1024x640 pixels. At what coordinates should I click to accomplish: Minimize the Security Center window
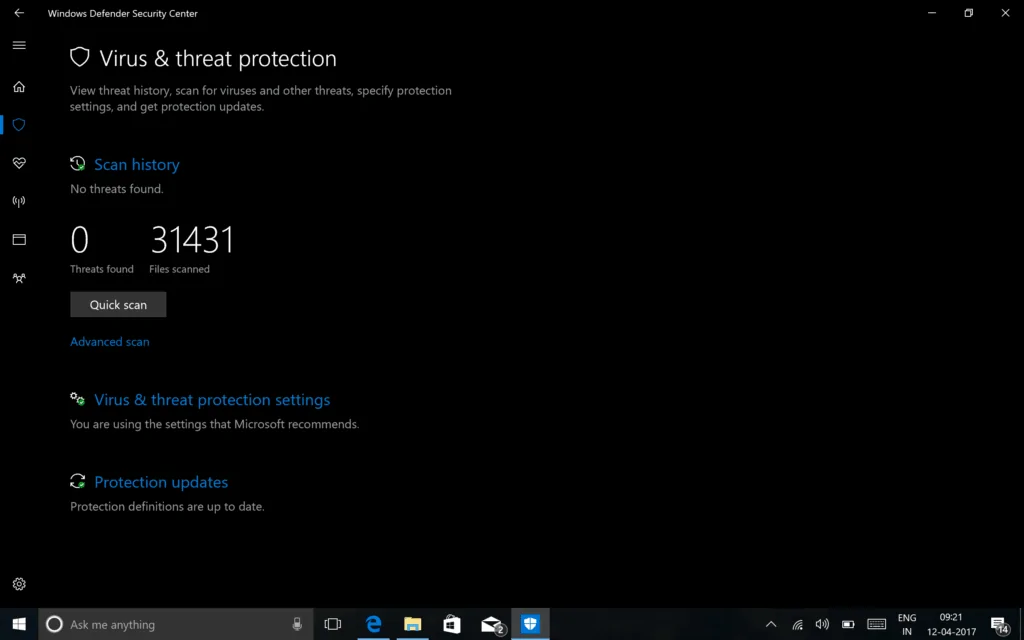point(932,13)
